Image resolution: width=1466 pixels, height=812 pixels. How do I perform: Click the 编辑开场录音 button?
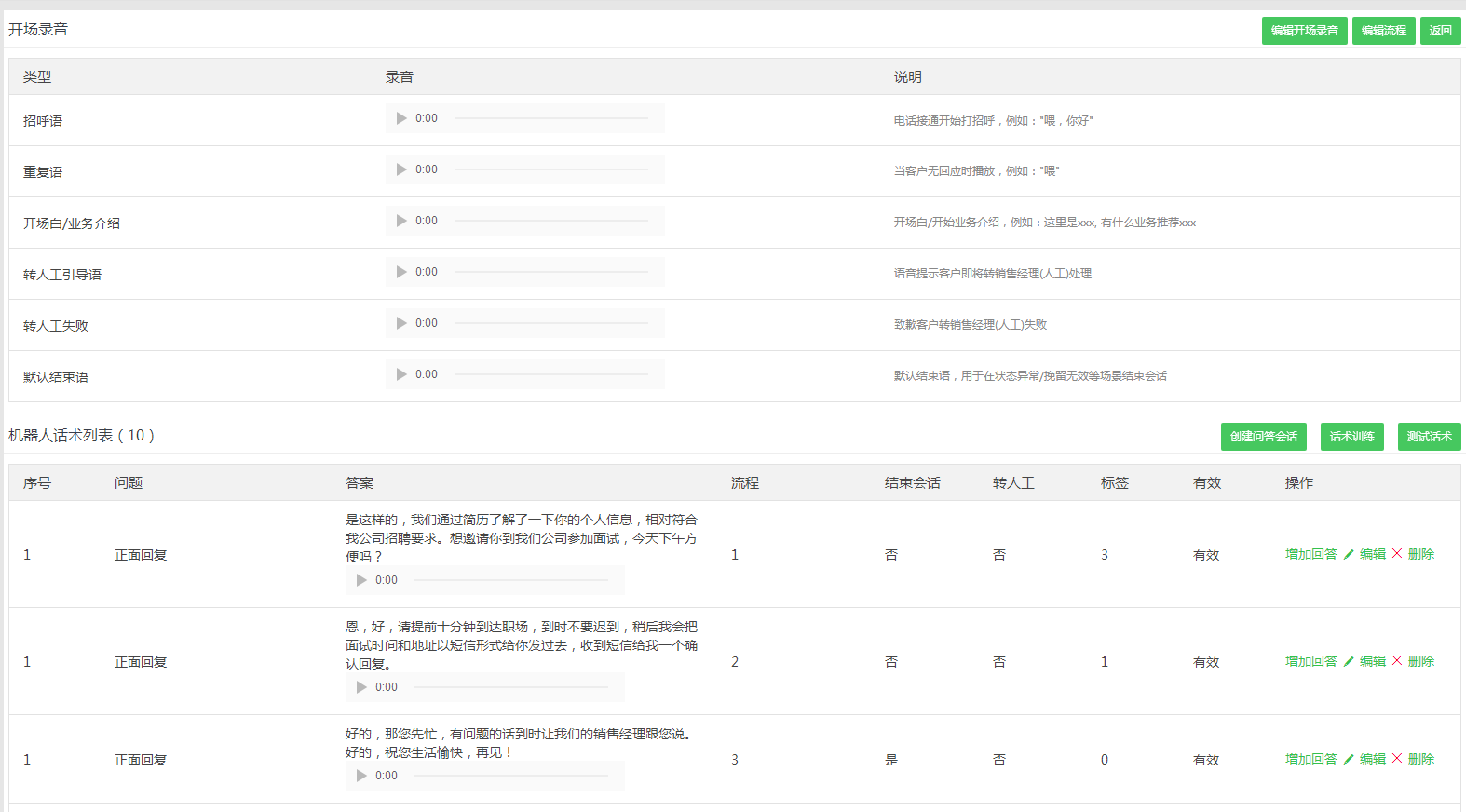(1304, 31)
